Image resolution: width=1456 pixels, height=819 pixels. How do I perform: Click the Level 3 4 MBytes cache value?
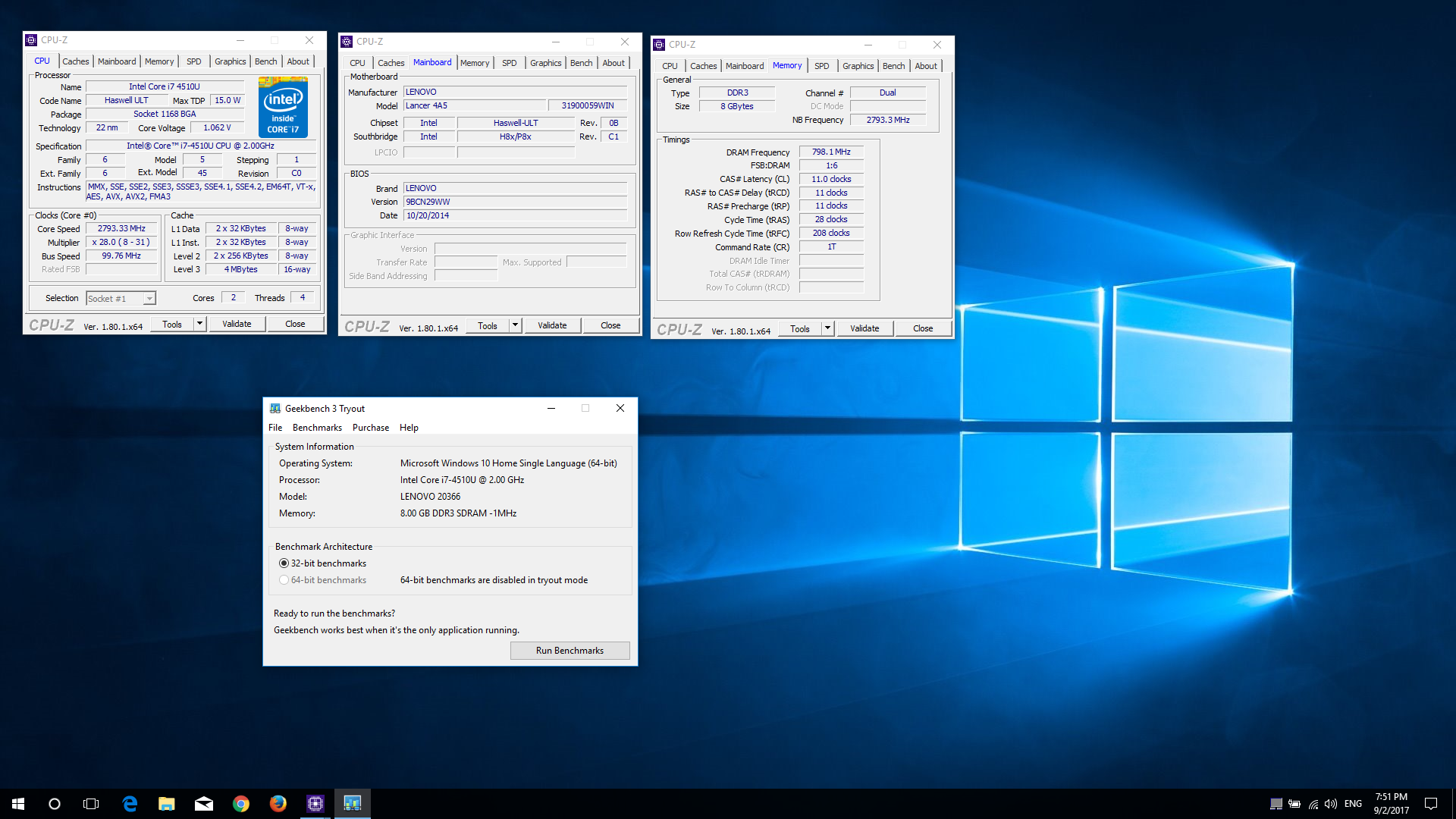coord(241,269)
